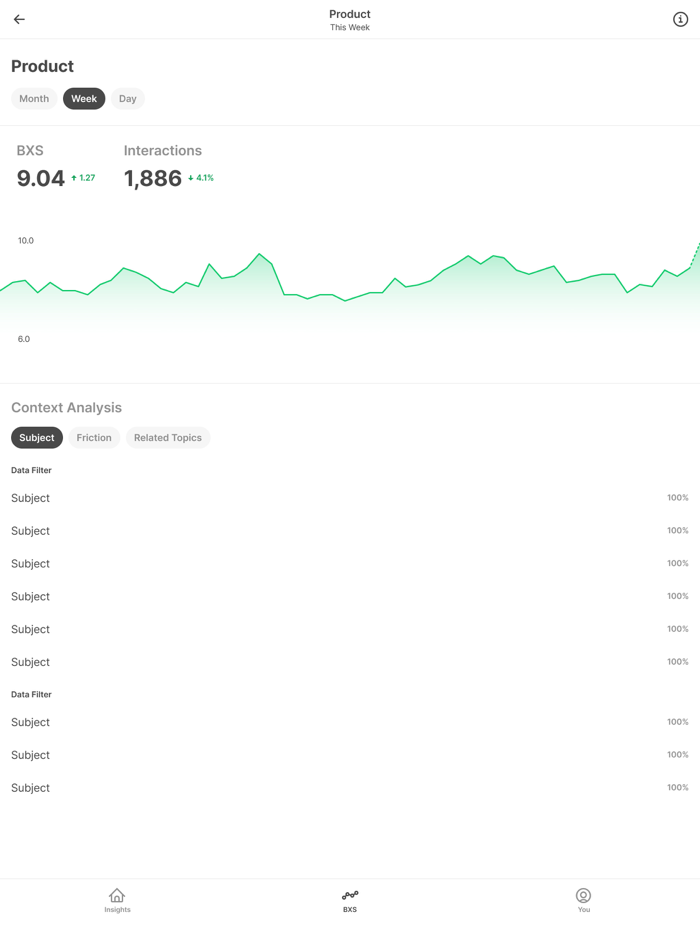Open the info circle icon in the header
700x934 pixels.
point(679,18)
